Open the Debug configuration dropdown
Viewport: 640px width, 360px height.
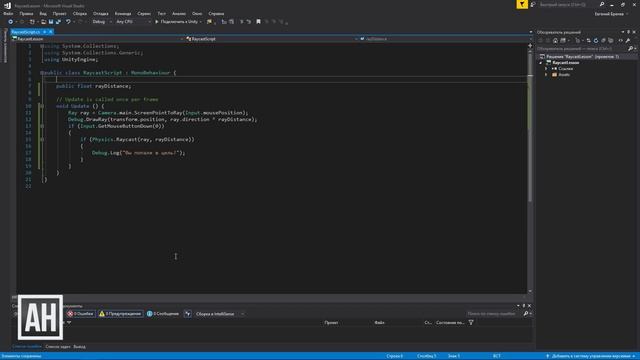[102, 22]
